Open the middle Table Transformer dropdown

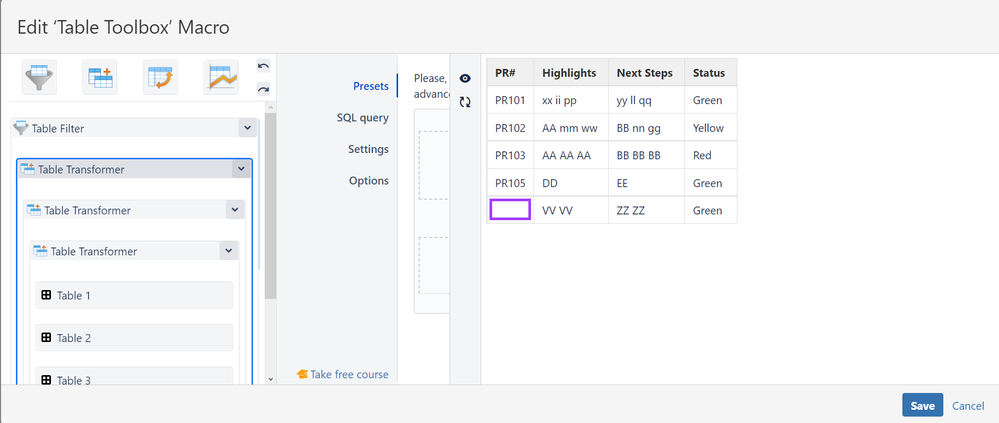point(235,210)
